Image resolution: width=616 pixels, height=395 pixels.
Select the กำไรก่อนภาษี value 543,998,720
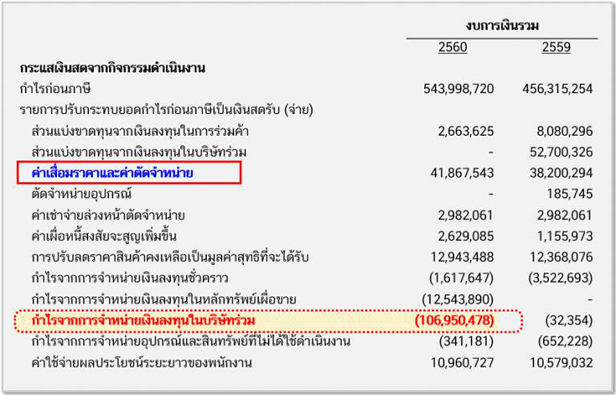point(458,89)
